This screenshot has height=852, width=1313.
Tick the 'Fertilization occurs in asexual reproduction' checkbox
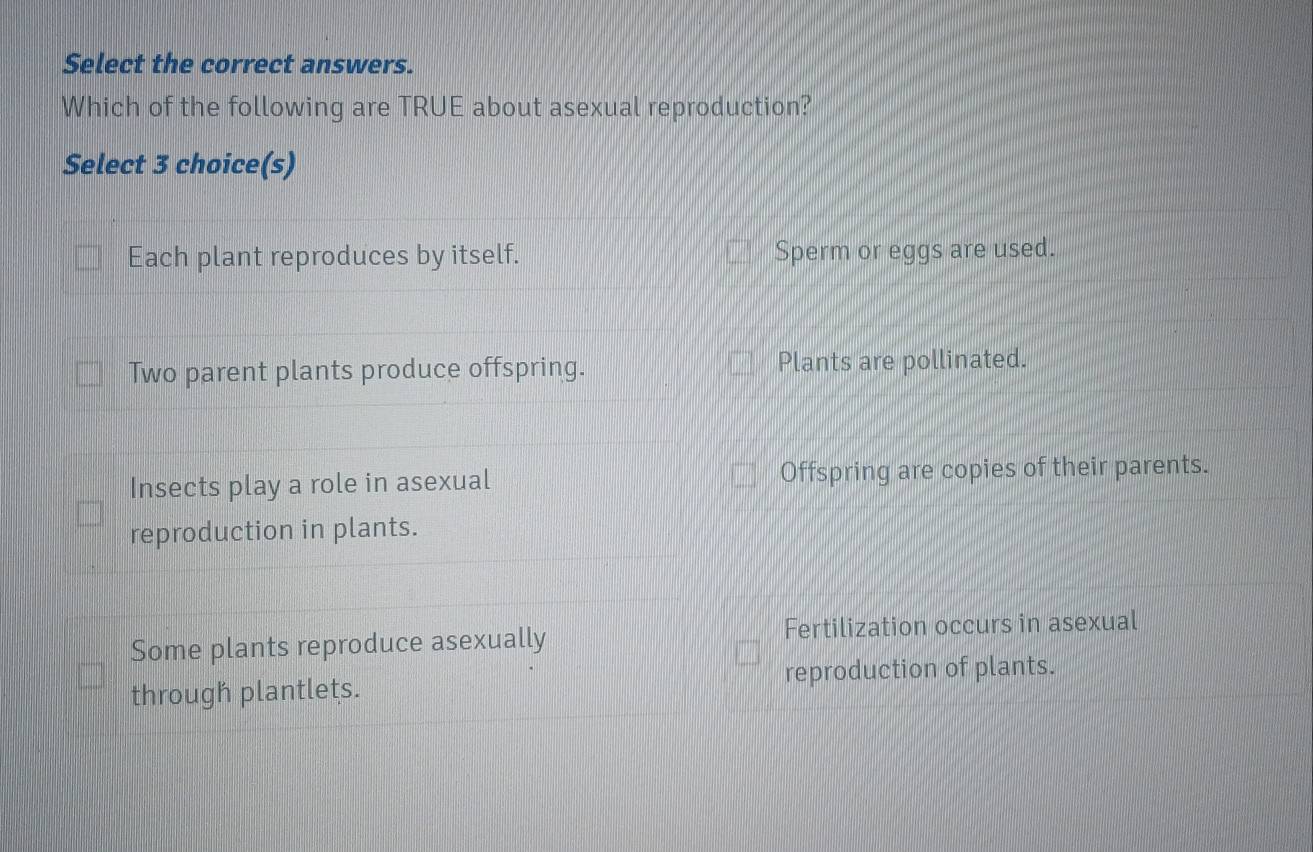[x=745, y=653]
